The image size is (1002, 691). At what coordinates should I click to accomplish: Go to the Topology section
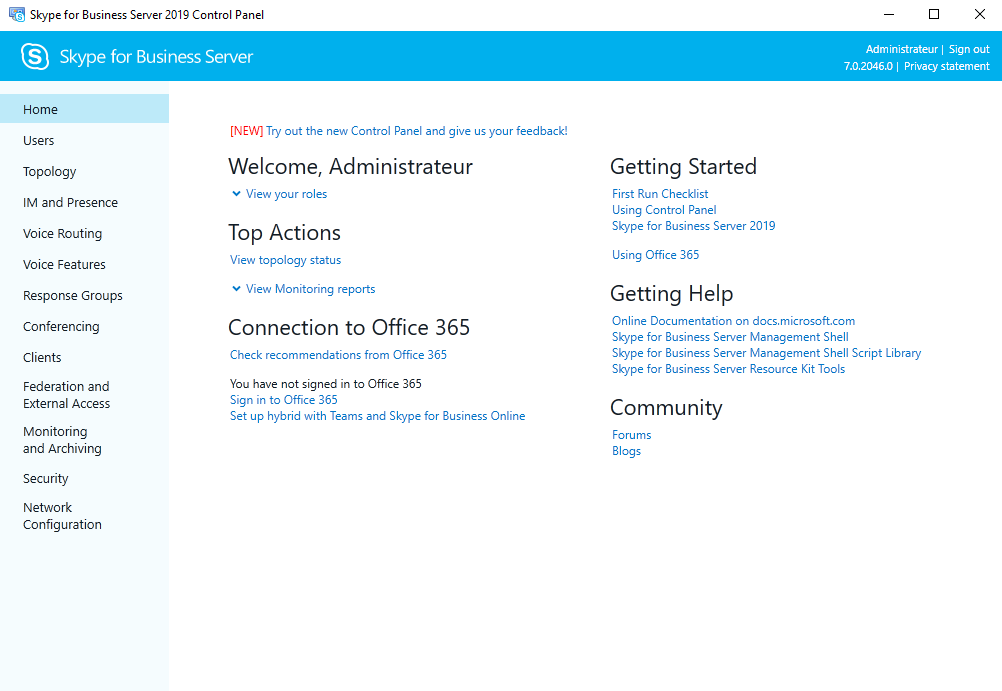tap(84, 171)
